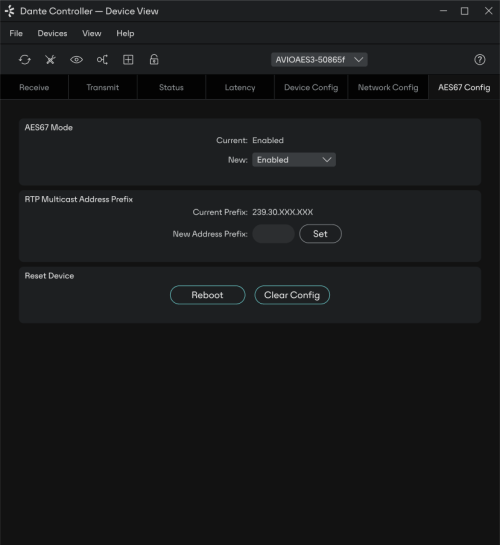This screenshot has width=500, height=545.
Task: Minimize the Dante Controller window
Action: pos(443,11)
